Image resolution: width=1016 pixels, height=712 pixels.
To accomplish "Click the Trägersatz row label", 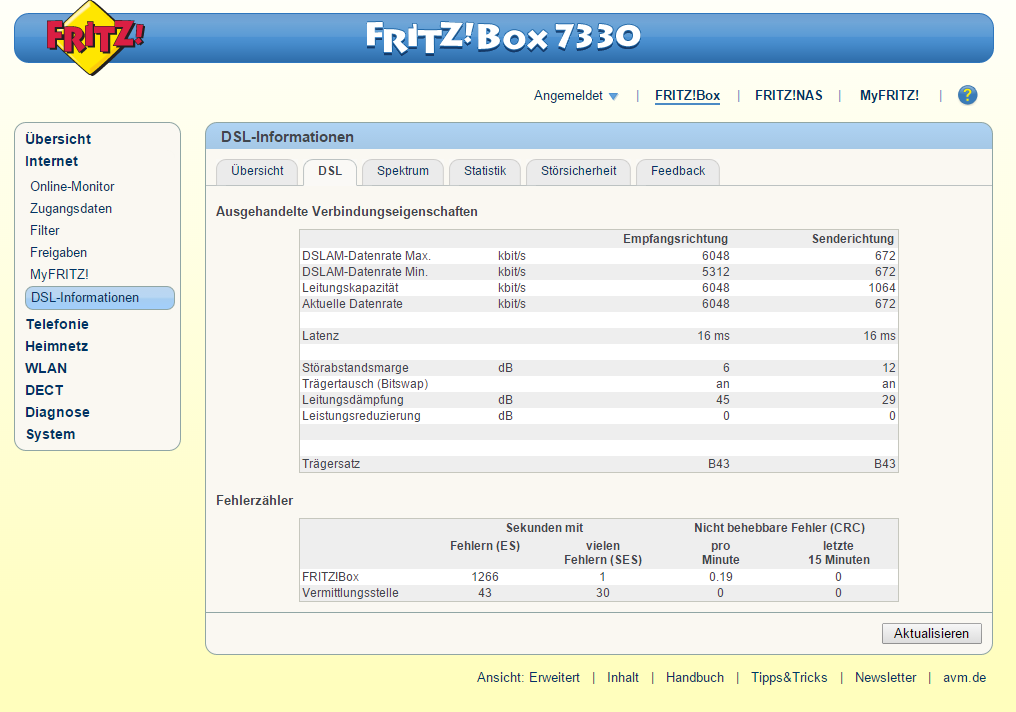I will (x=330, y=464).
